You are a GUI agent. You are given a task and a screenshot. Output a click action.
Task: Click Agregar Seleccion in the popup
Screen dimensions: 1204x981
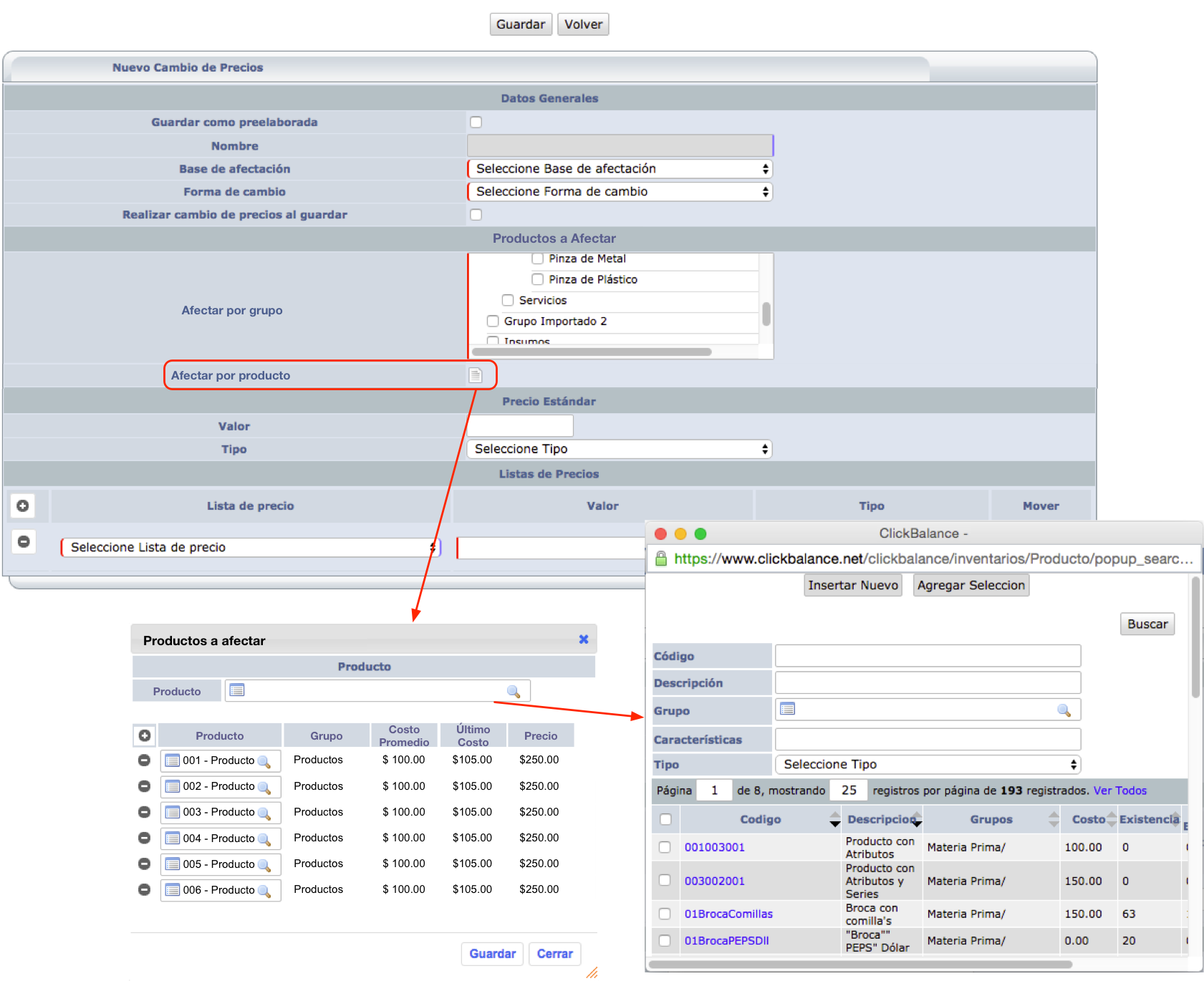[971, 585]
